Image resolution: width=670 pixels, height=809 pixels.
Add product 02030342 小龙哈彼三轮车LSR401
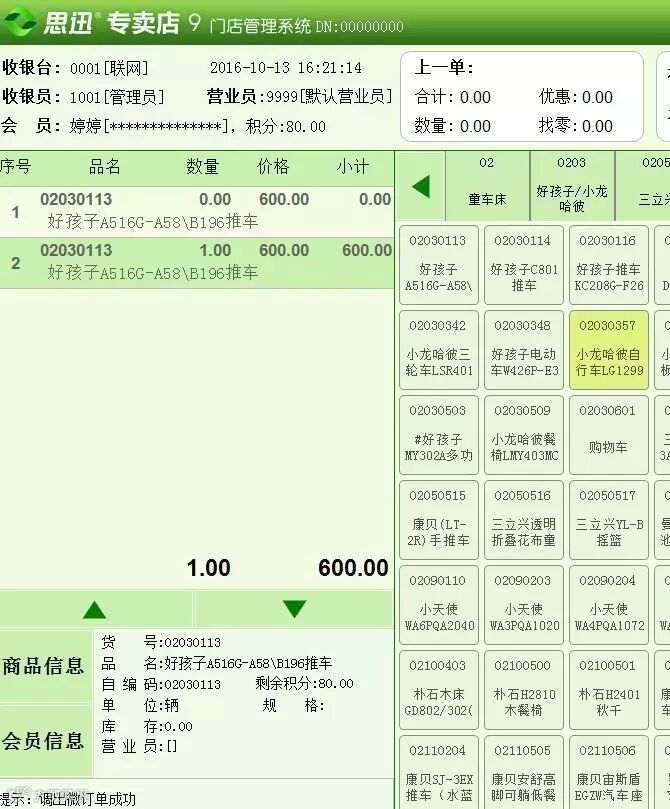coord(438,350)
